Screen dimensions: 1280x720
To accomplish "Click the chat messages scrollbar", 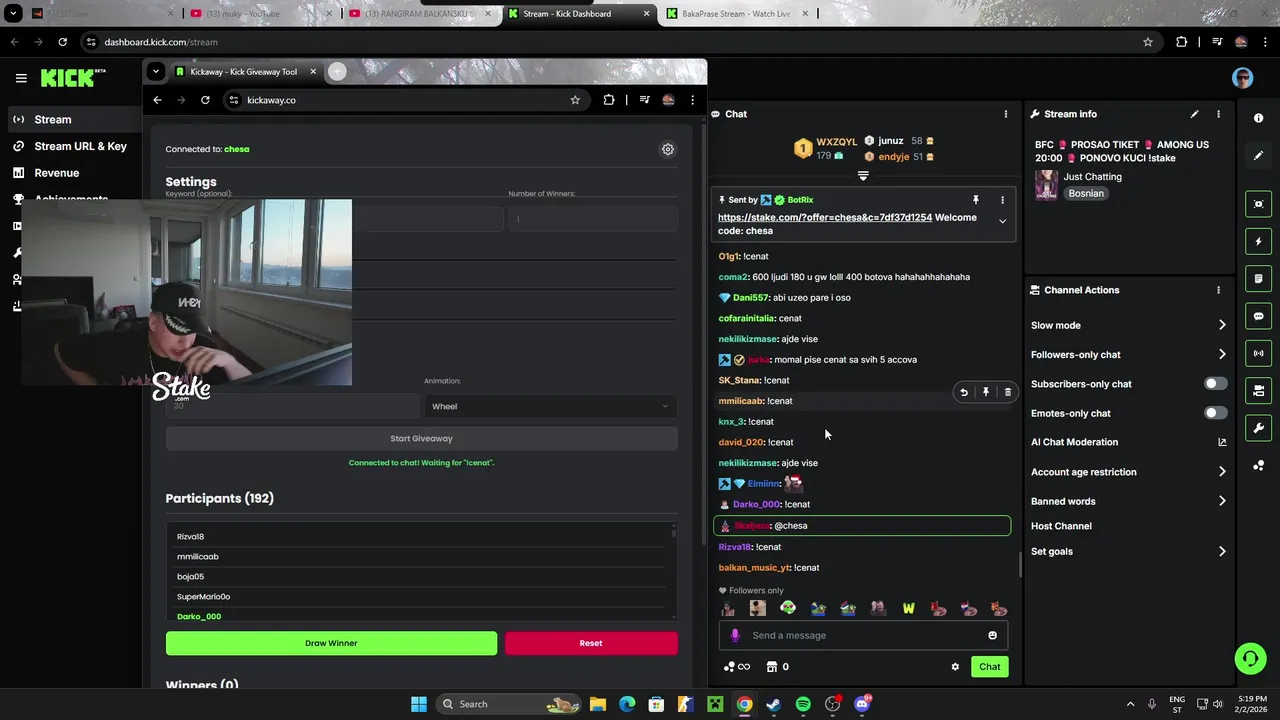I will coord(1019,565).
